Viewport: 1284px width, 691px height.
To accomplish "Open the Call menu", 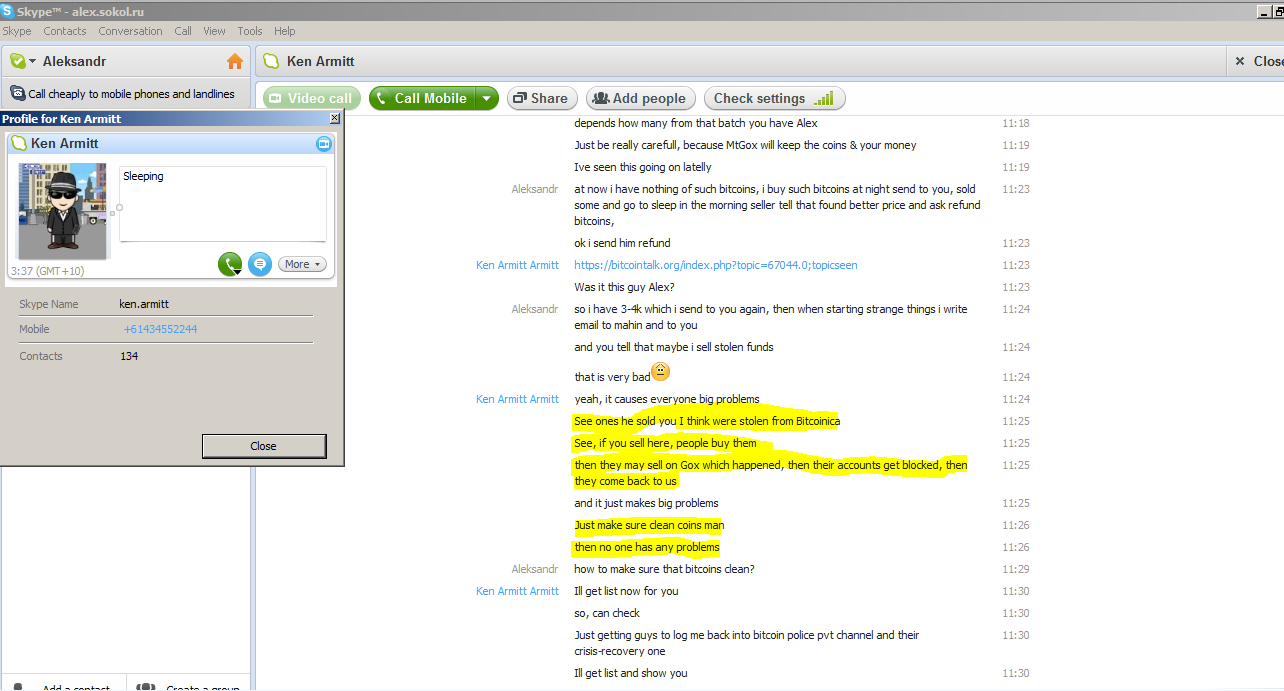I will point(183,31).
